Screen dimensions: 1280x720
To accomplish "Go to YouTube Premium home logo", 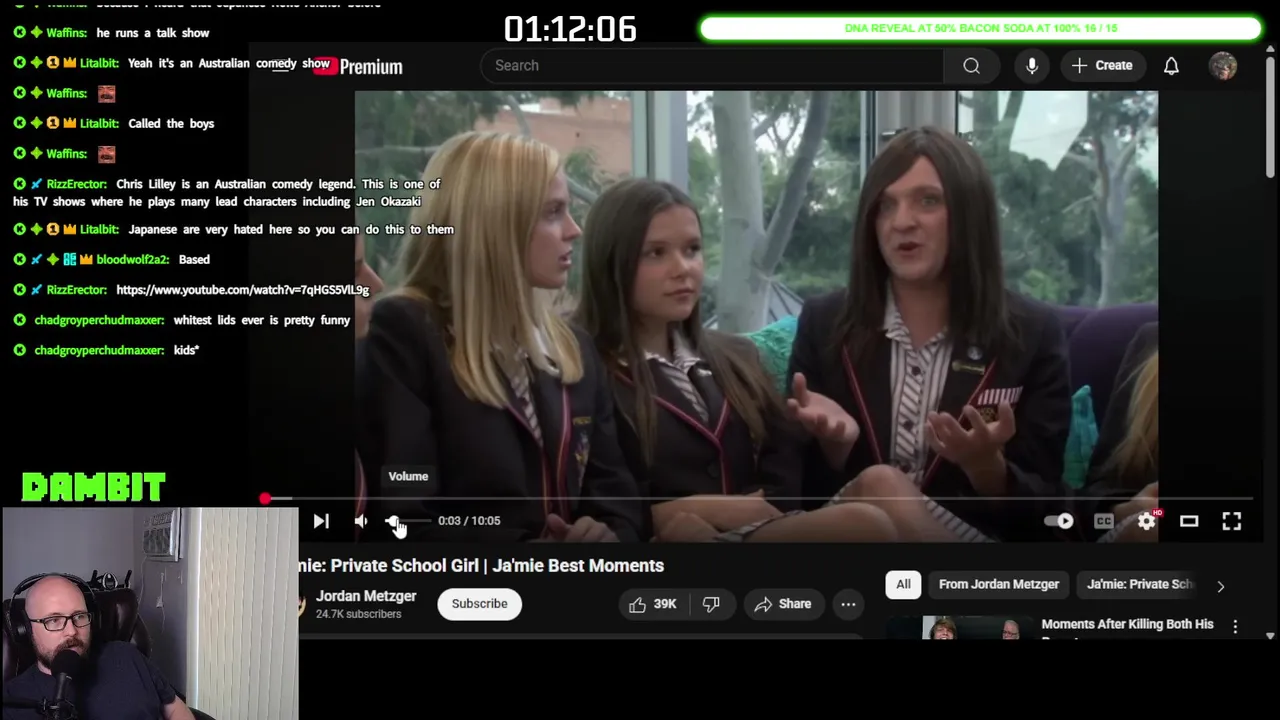I will point(357,67).
